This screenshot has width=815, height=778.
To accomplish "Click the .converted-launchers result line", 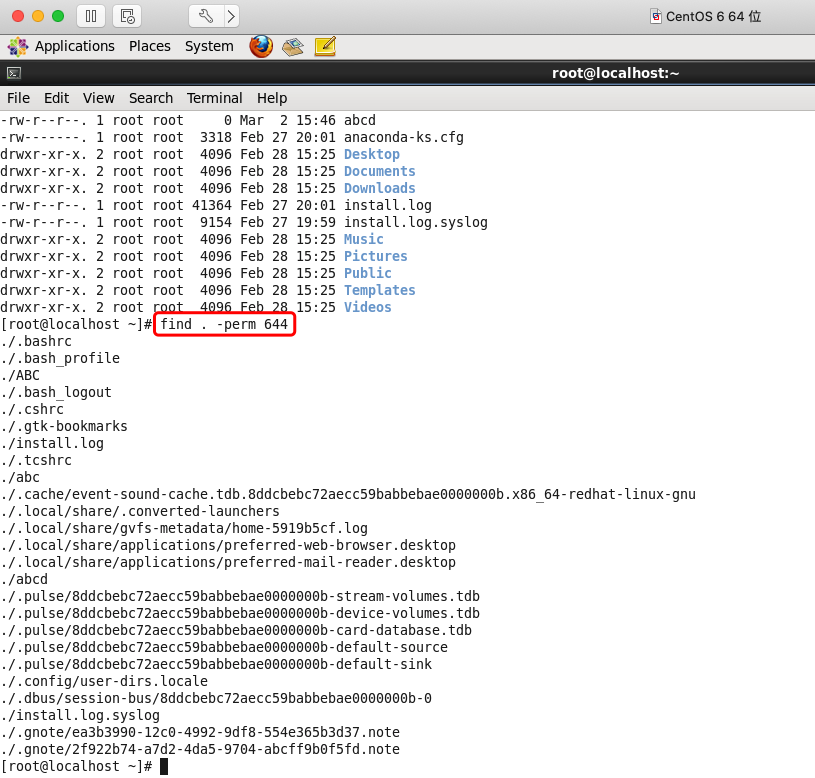I will tap(140, 511).
